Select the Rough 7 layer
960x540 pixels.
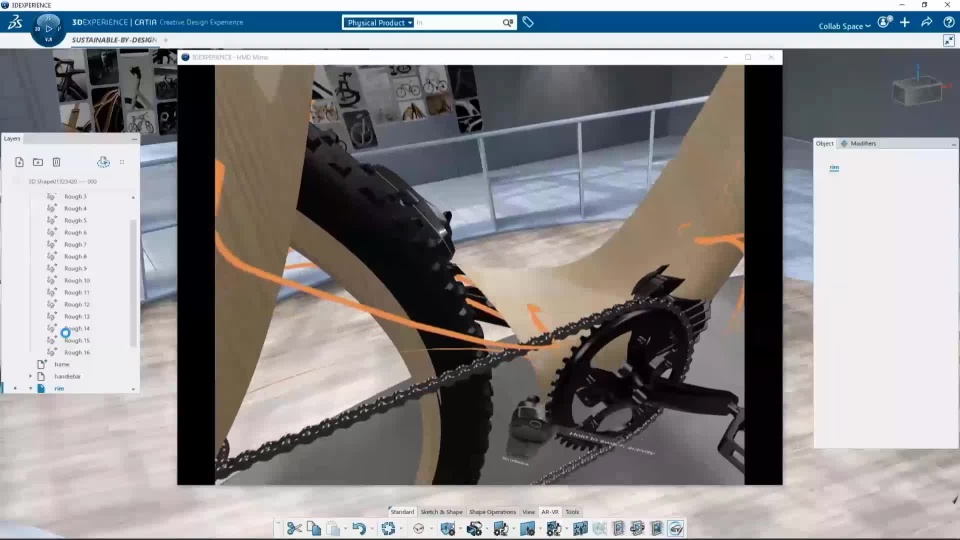tap(75, 244)
